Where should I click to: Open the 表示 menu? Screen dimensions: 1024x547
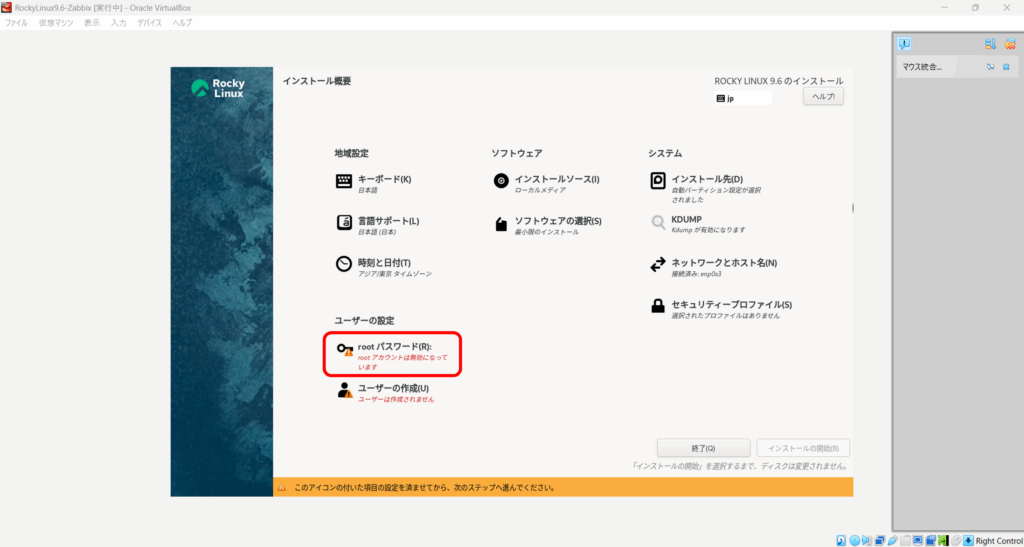(92, 23)
